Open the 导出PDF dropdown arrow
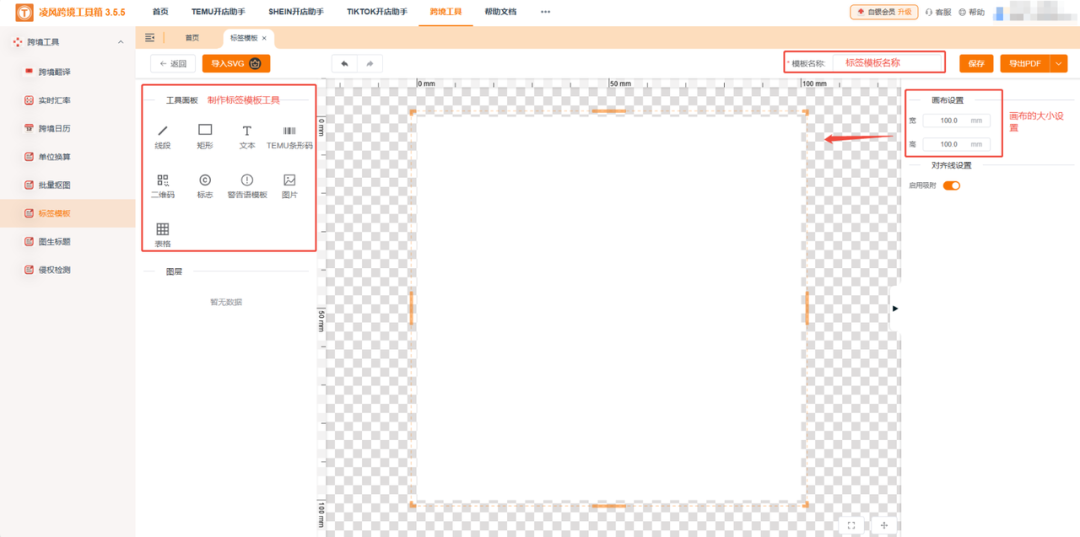Viewport: 1080px width, 537px height. coord(1059,63)
